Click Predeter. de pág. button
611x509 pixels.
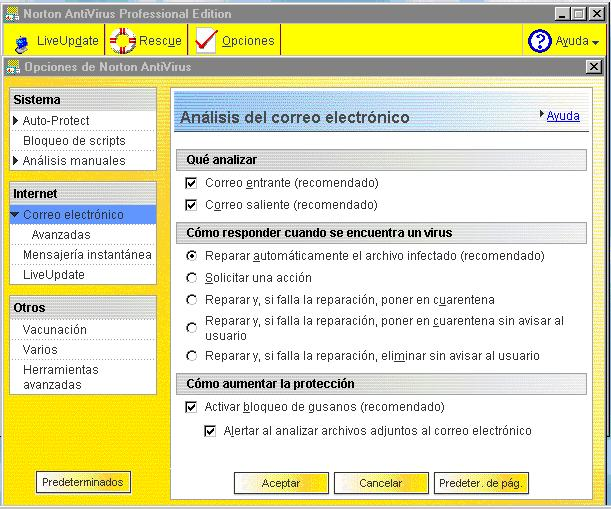pos(481,483)
